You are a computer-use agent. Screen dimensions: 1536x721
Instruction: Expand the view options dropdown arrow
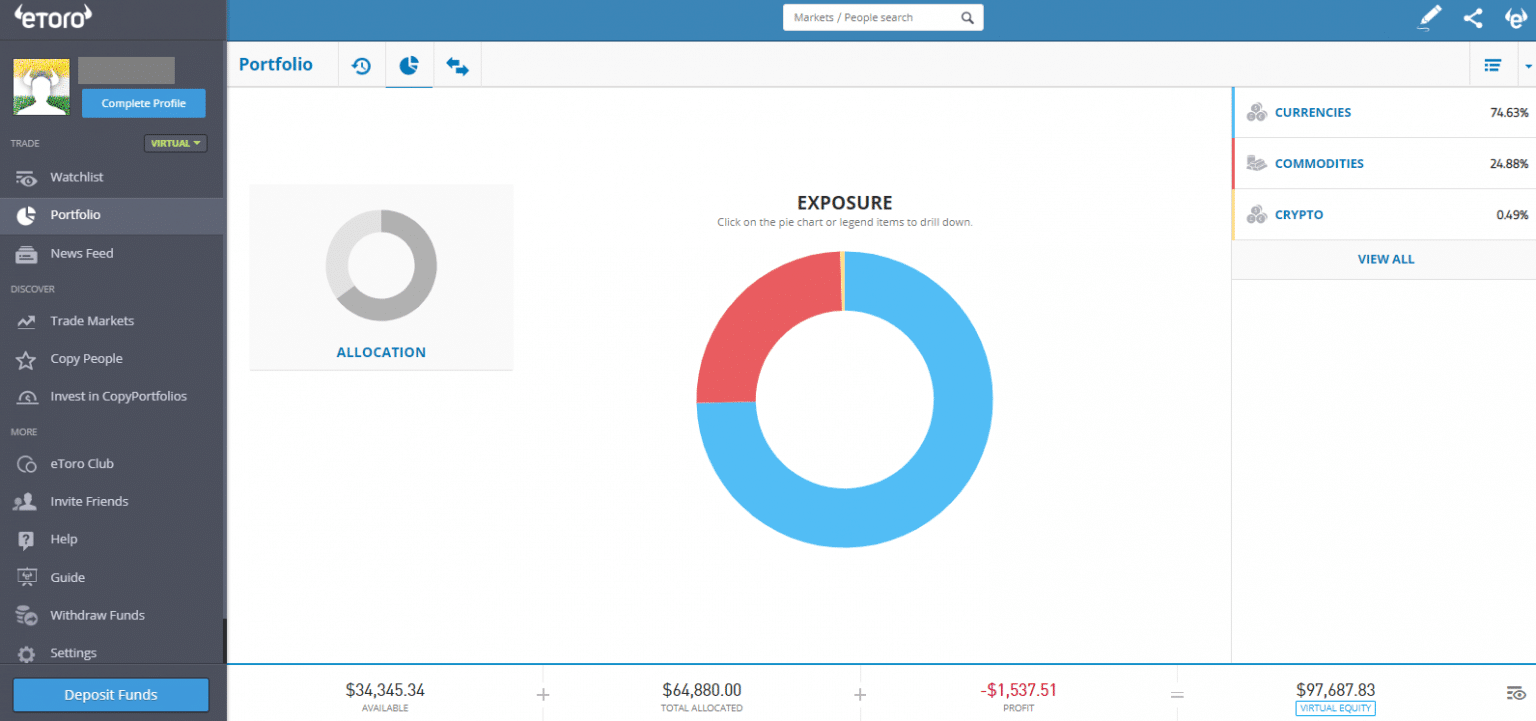[x=1527, y=66]
